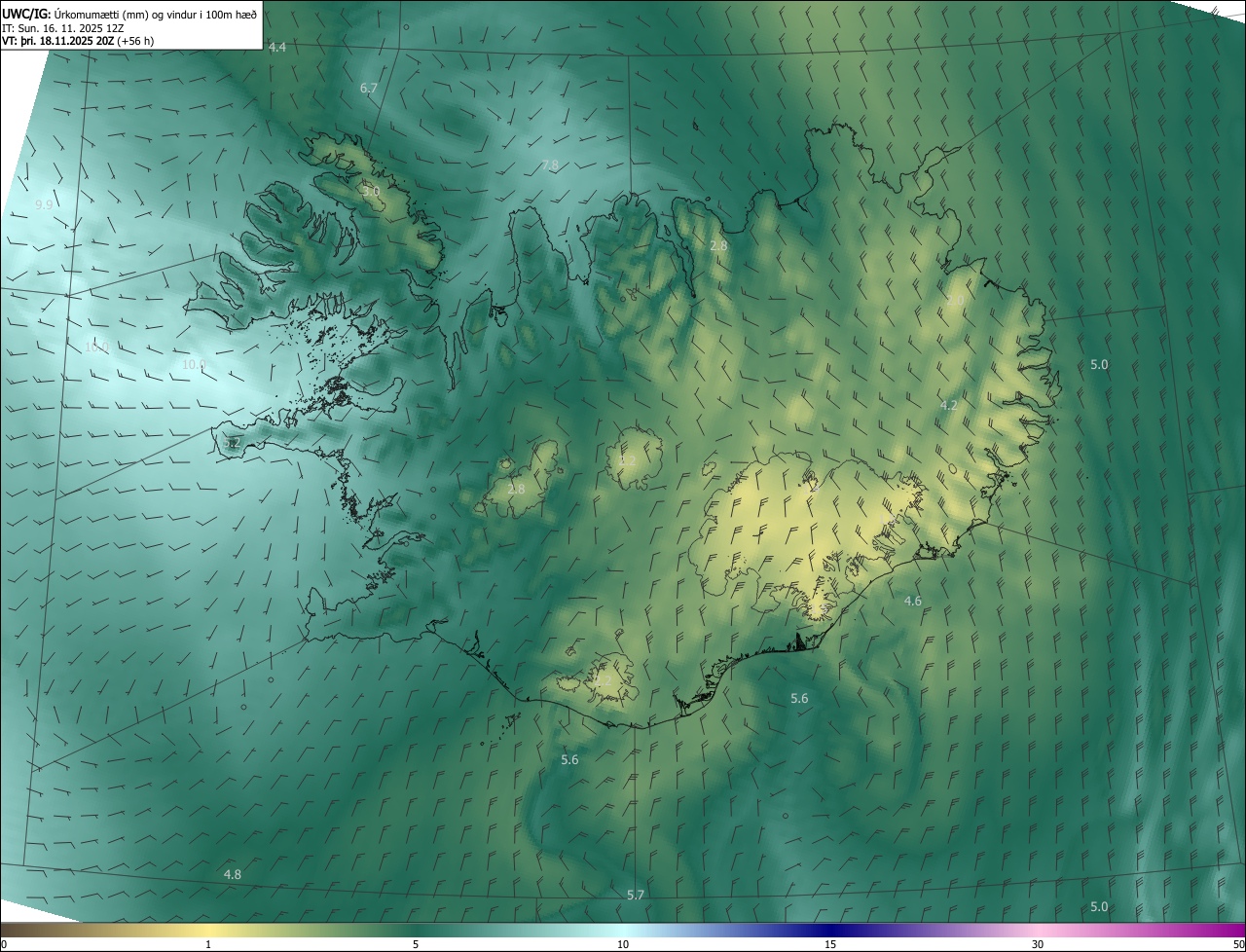Click the 5.0 value in the bottom-right corner
This screenshot has width=1246, height=952.
1099,907
